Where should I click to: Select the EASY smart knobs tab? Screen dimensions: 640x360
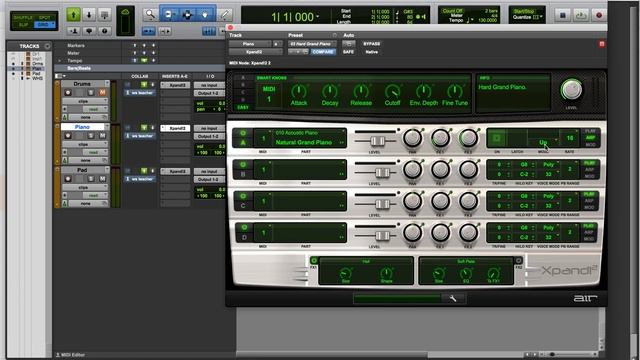(243, 107)
